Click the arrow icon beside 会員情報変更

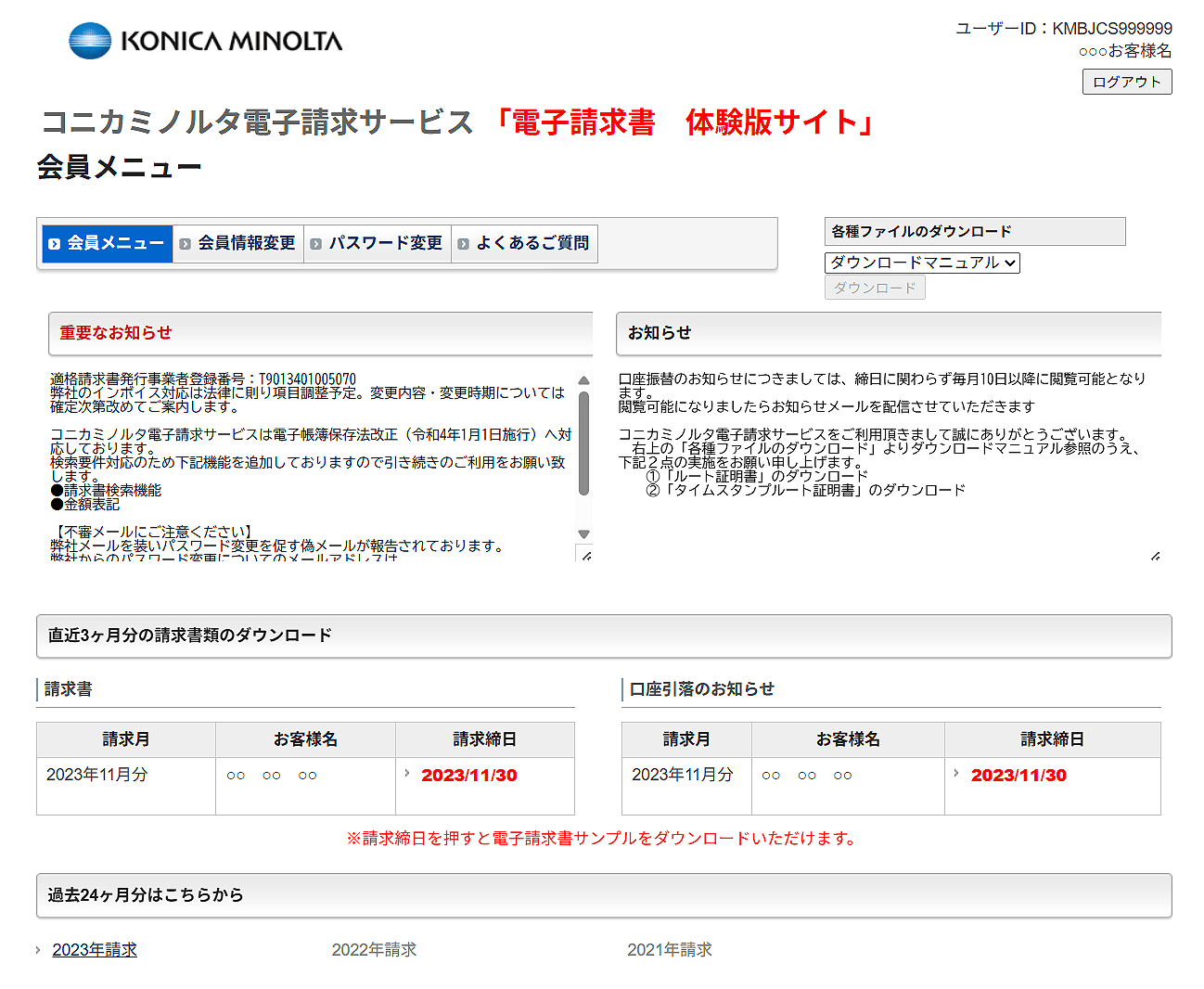pos(185,244)
